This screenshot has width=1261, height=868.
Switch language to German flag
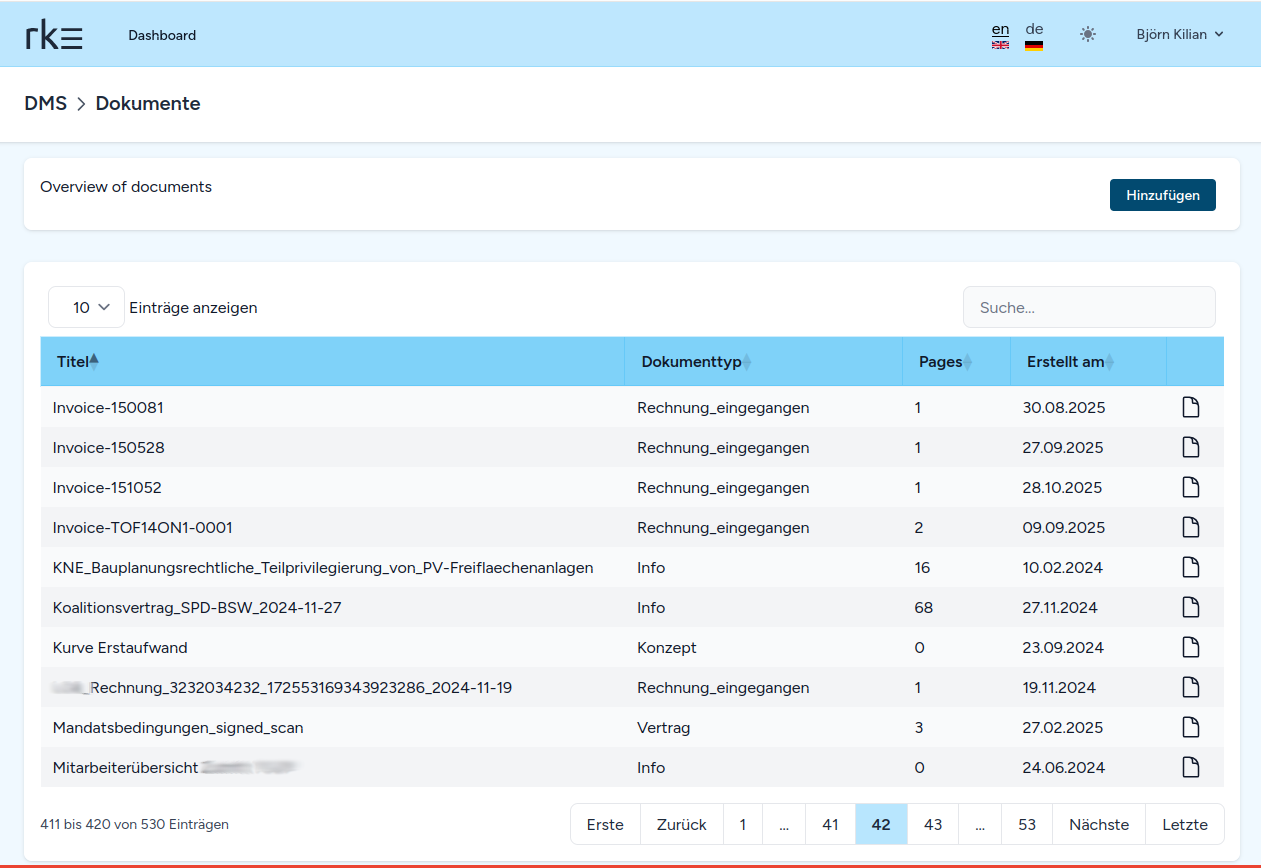click(x=1034, y=36)
